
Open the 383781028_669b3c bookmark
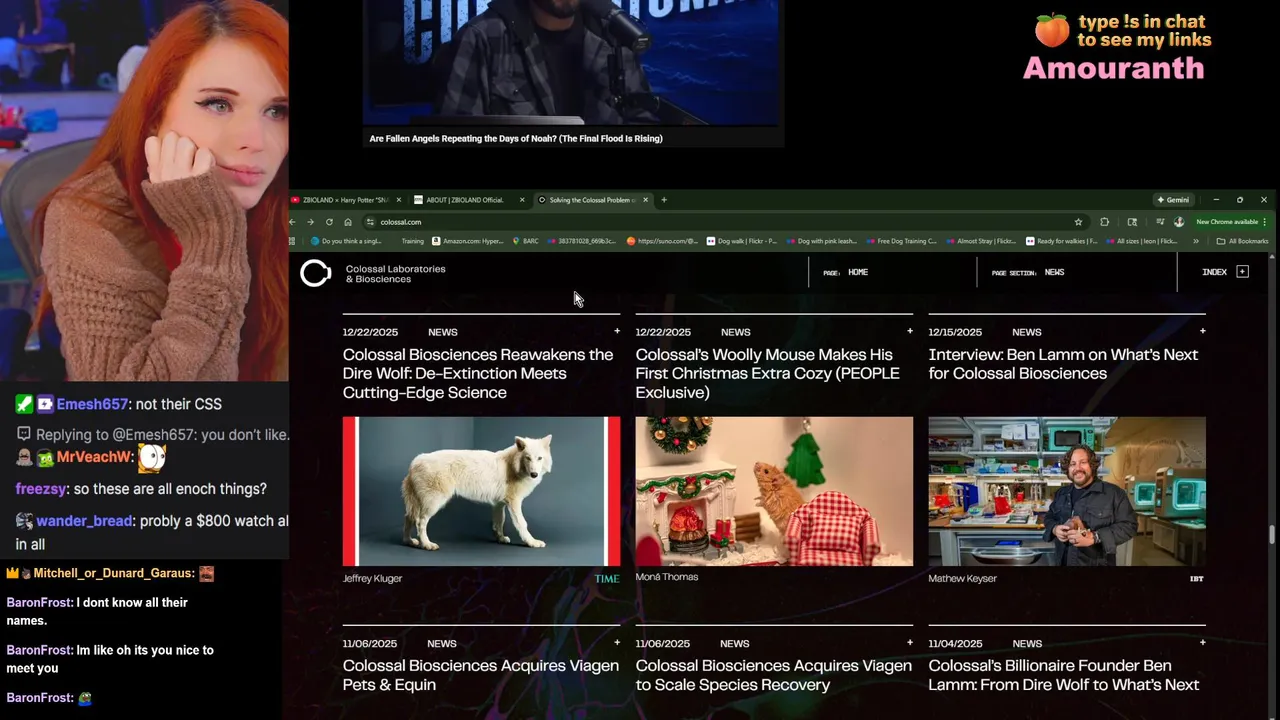pos(582,241)
